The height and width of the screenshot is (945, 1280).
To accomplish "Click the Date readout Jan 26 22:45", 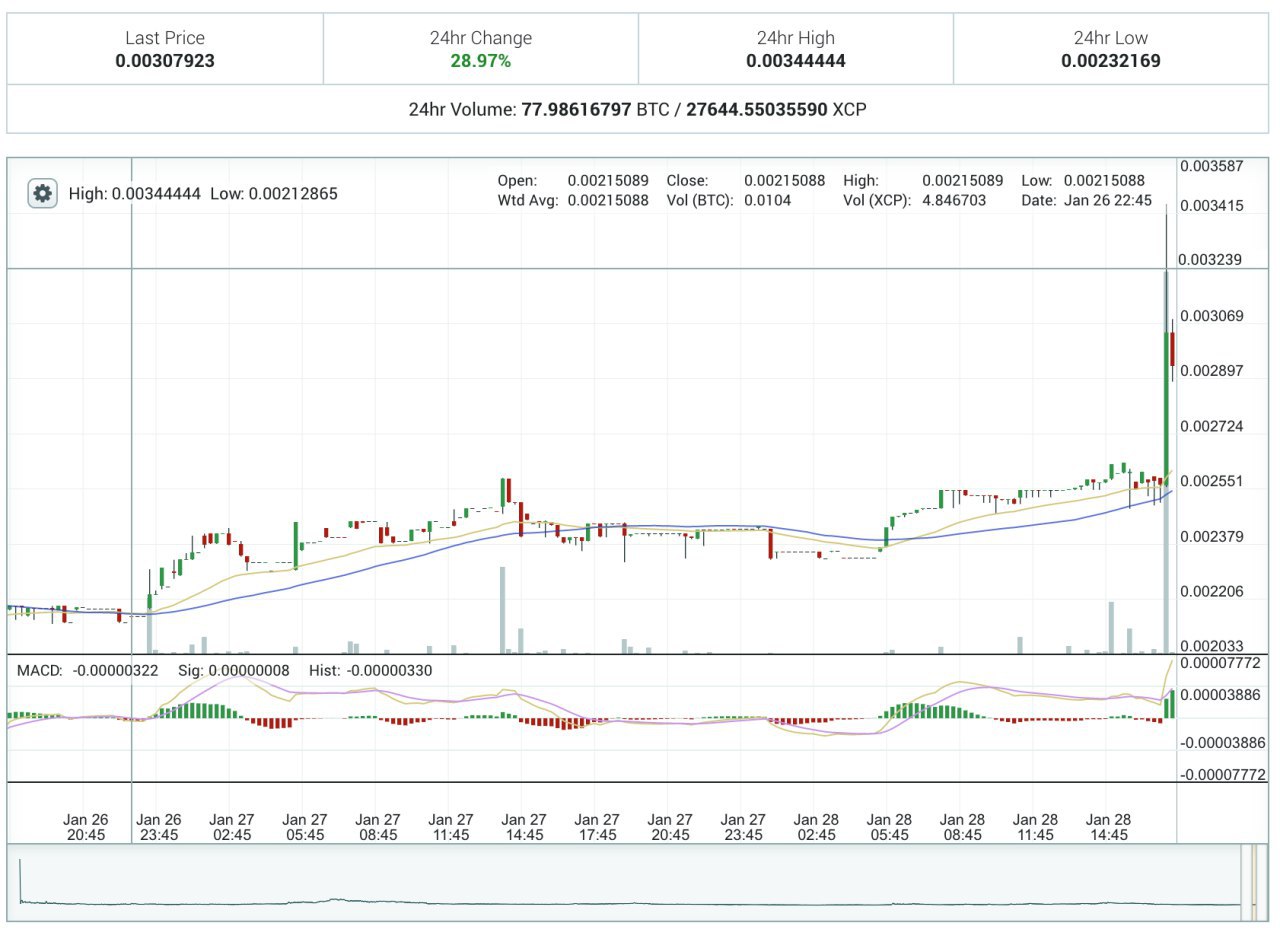I will (x=1107, y=200).
